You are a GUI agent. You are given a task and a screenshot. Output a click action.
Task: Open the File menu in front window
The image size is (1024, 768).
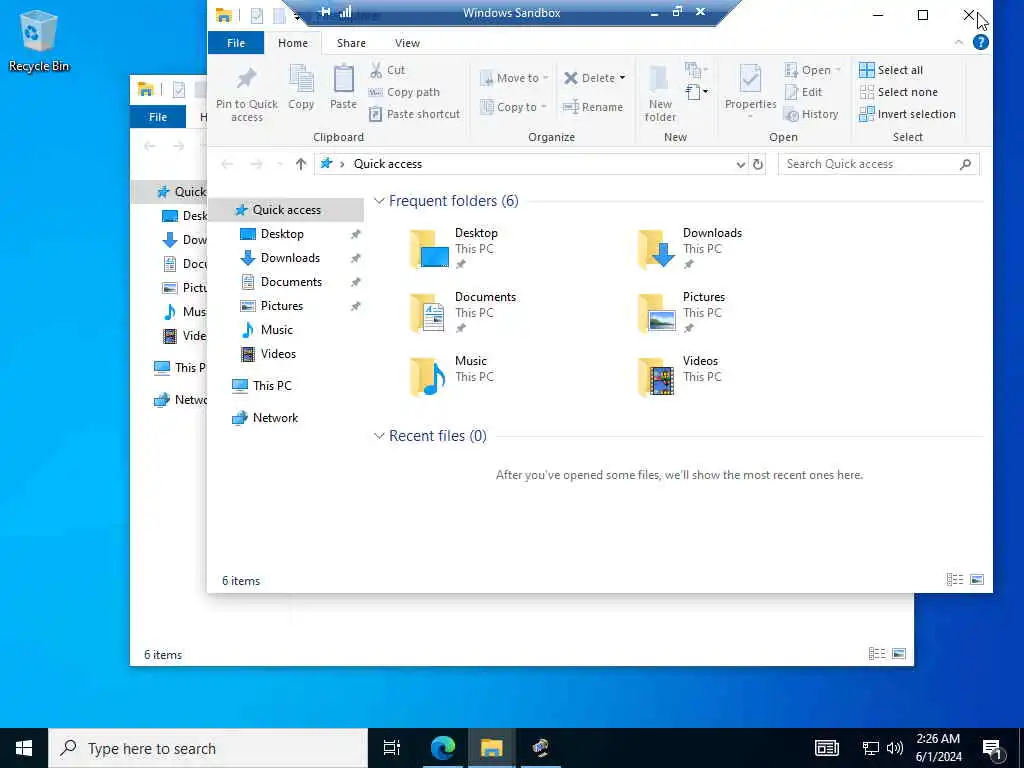[236, 42]
